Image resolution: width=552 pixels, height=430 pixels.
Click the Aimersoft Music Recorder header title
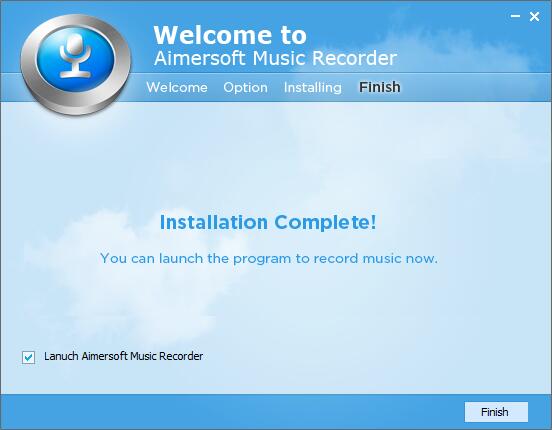[275, 58]
